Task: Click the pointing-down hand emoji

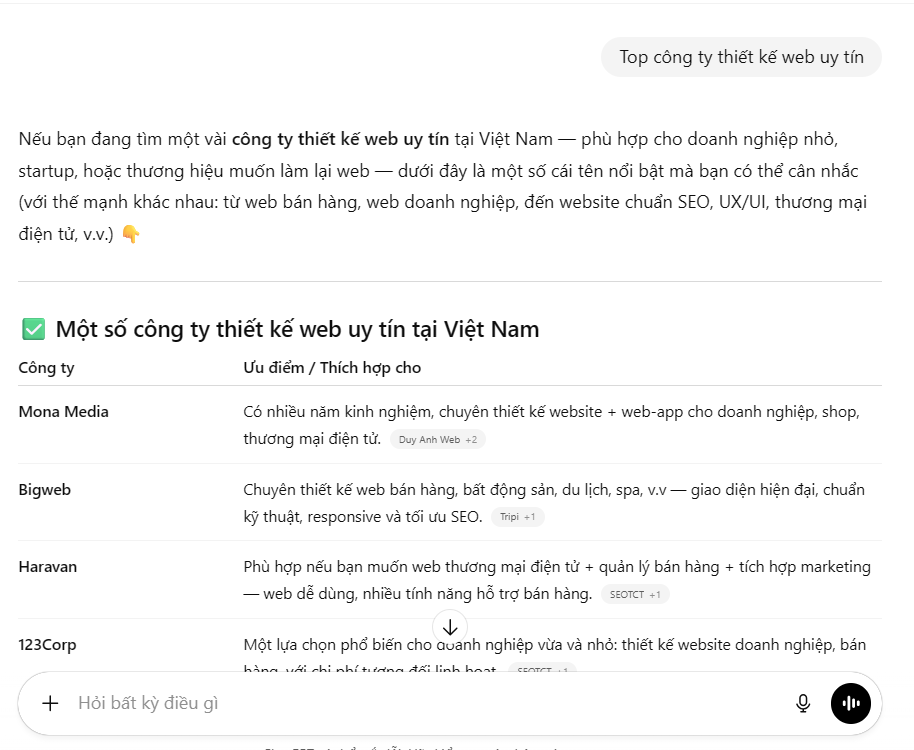Action: click(x=130, y=234)
